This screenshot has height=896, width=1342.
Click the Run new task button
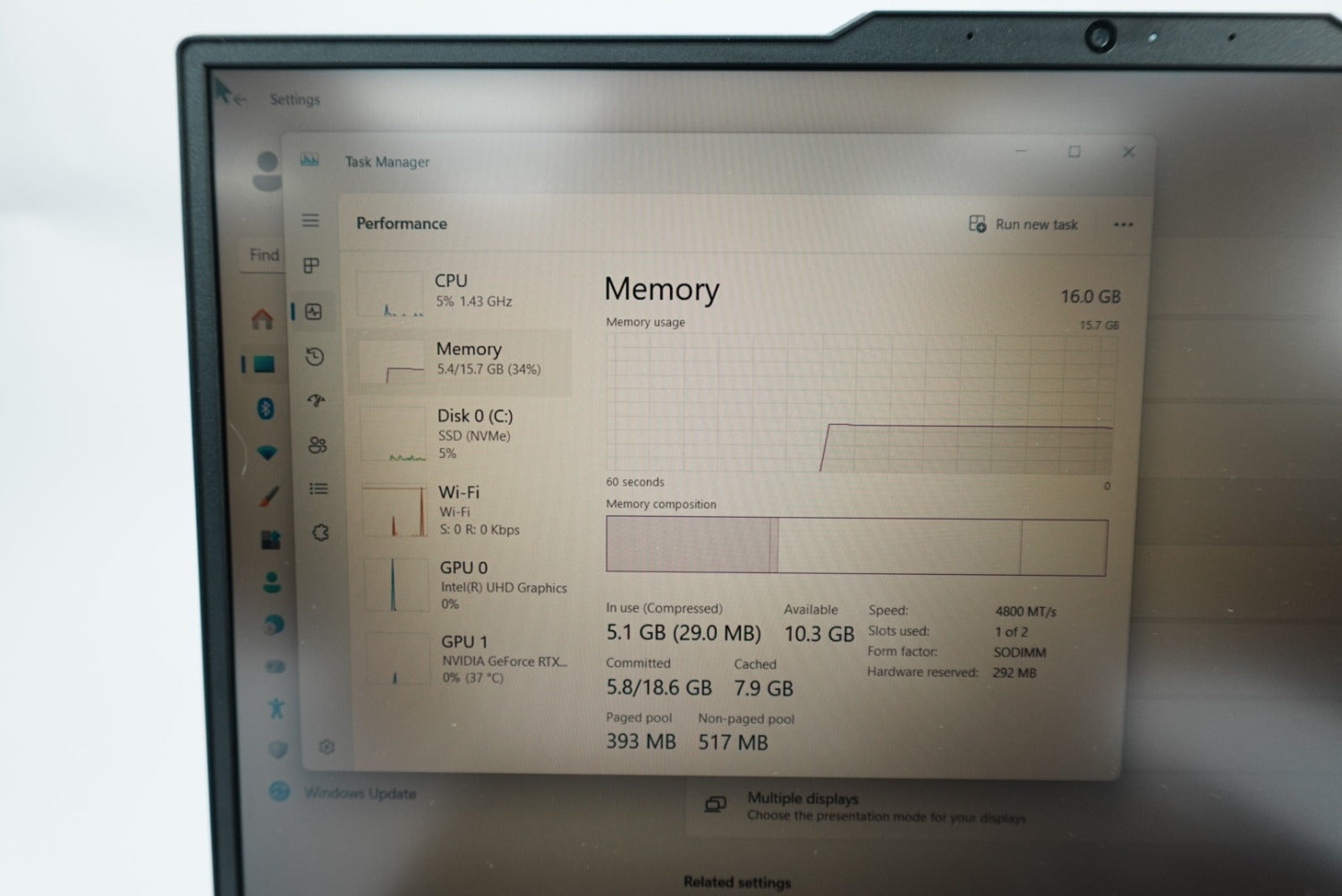point(1023,224)
